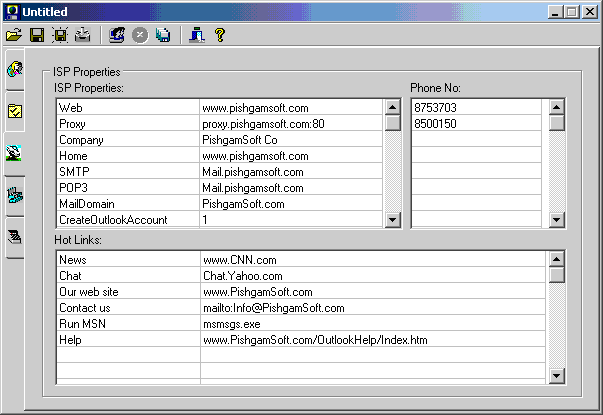The image size is (603, 415).
Task: Click the first empty Hot Links name cell below Help
Action: coord(128,355)
